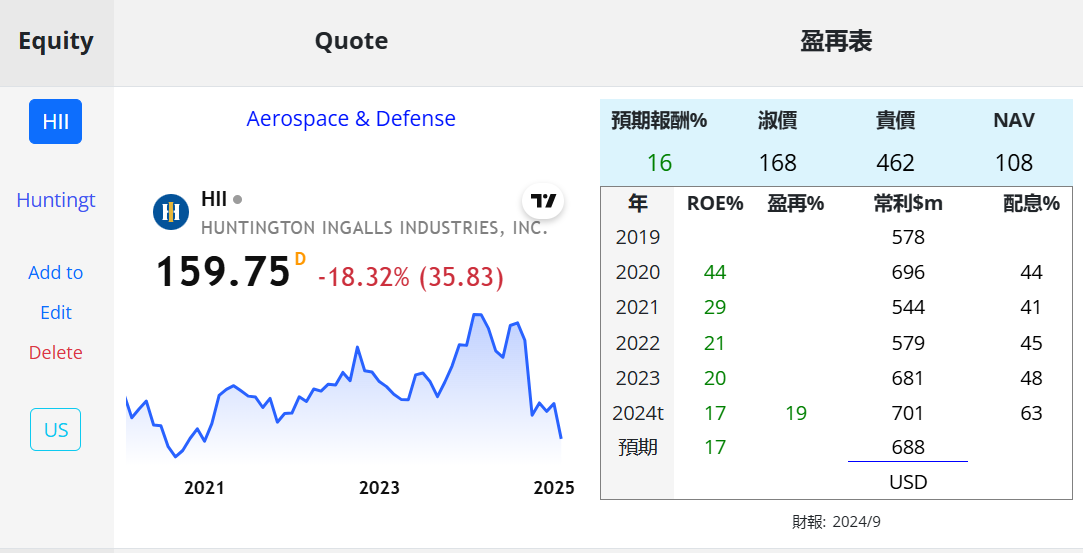Click the US market button
The width and height of the screenshot is (1083, 553).
[x=55, y=429]
